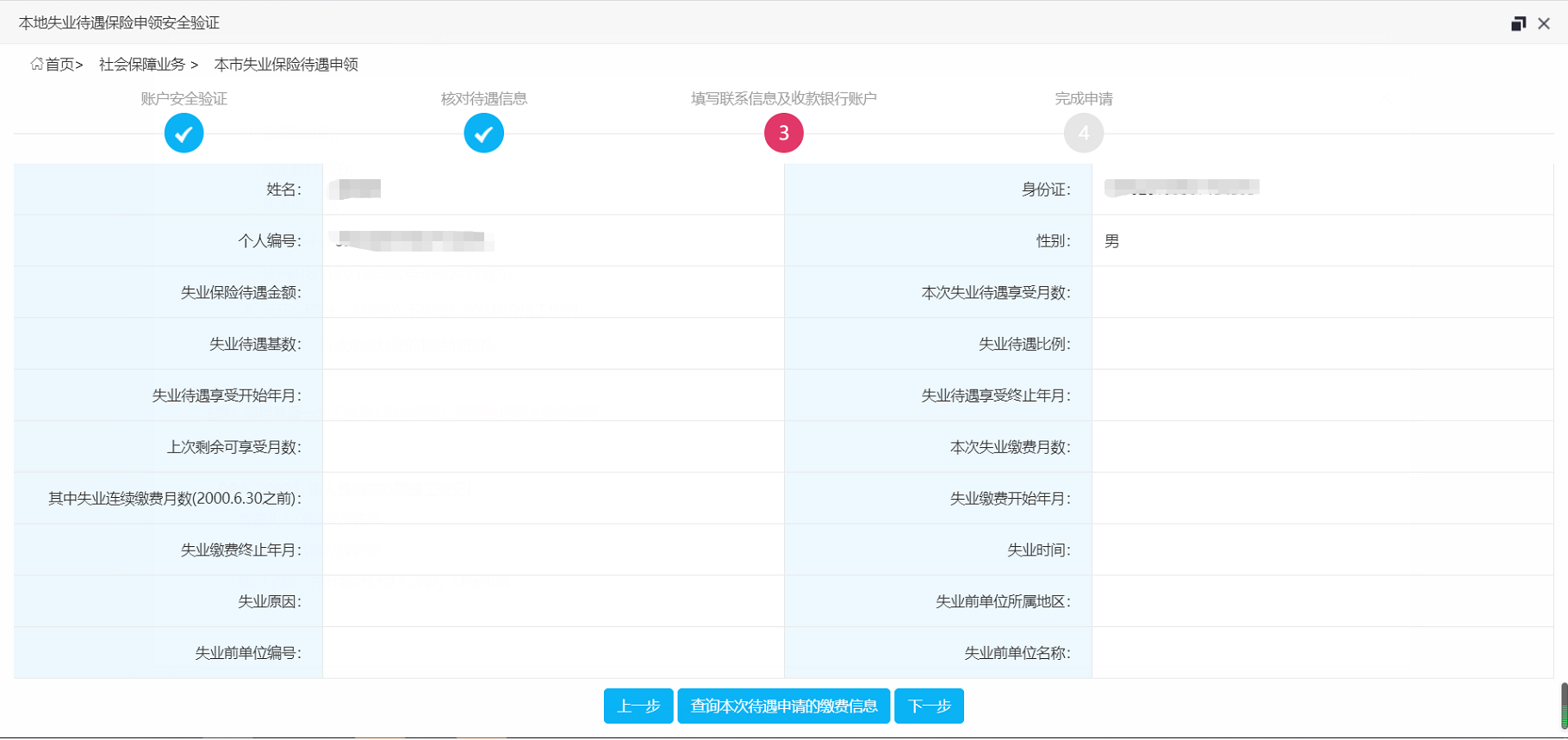
Task: Click the 失业原因 value cell
Action: pyautogui.click(x=552, y=601)
